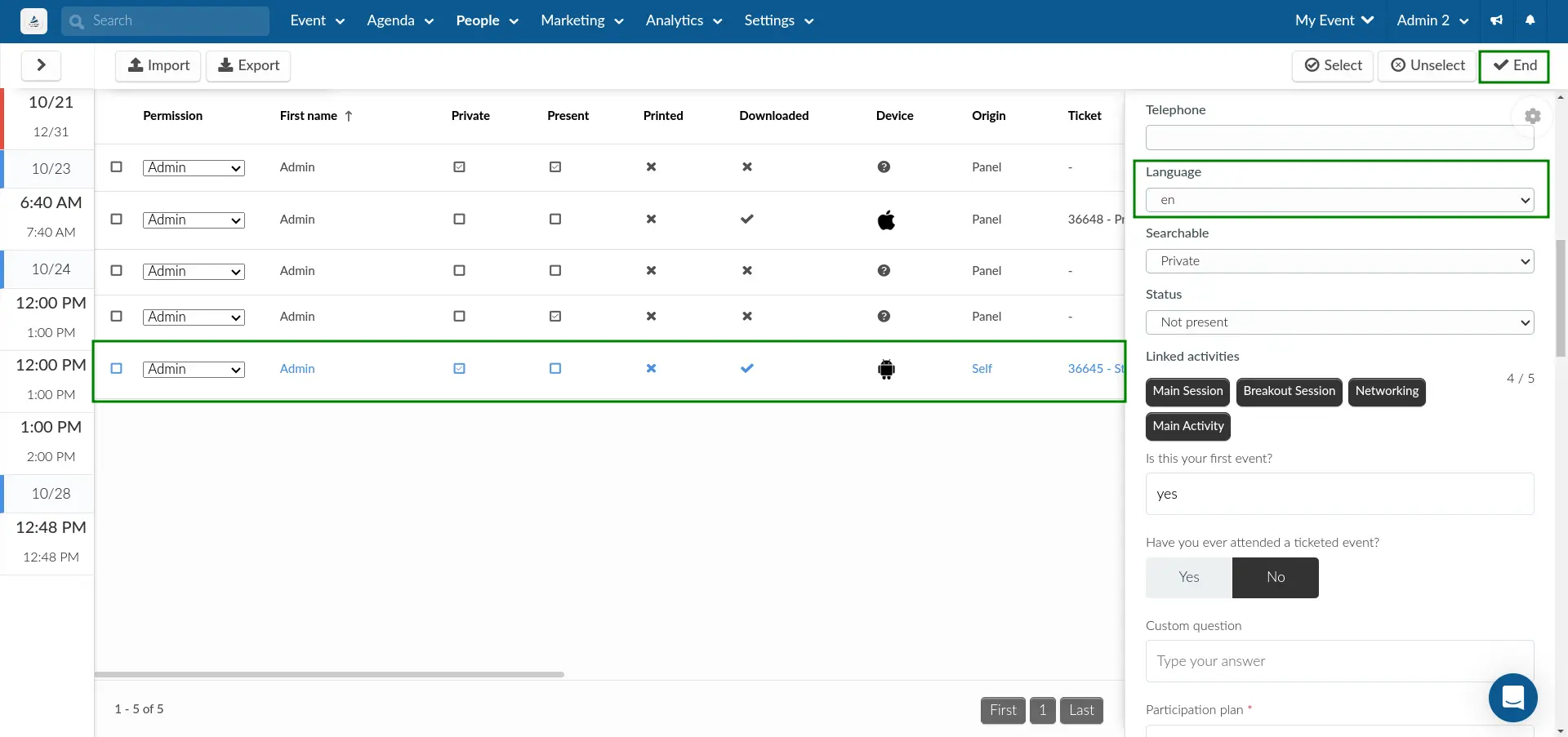
Task: Click the Permission column header
Action: click(x=172, y=116)
